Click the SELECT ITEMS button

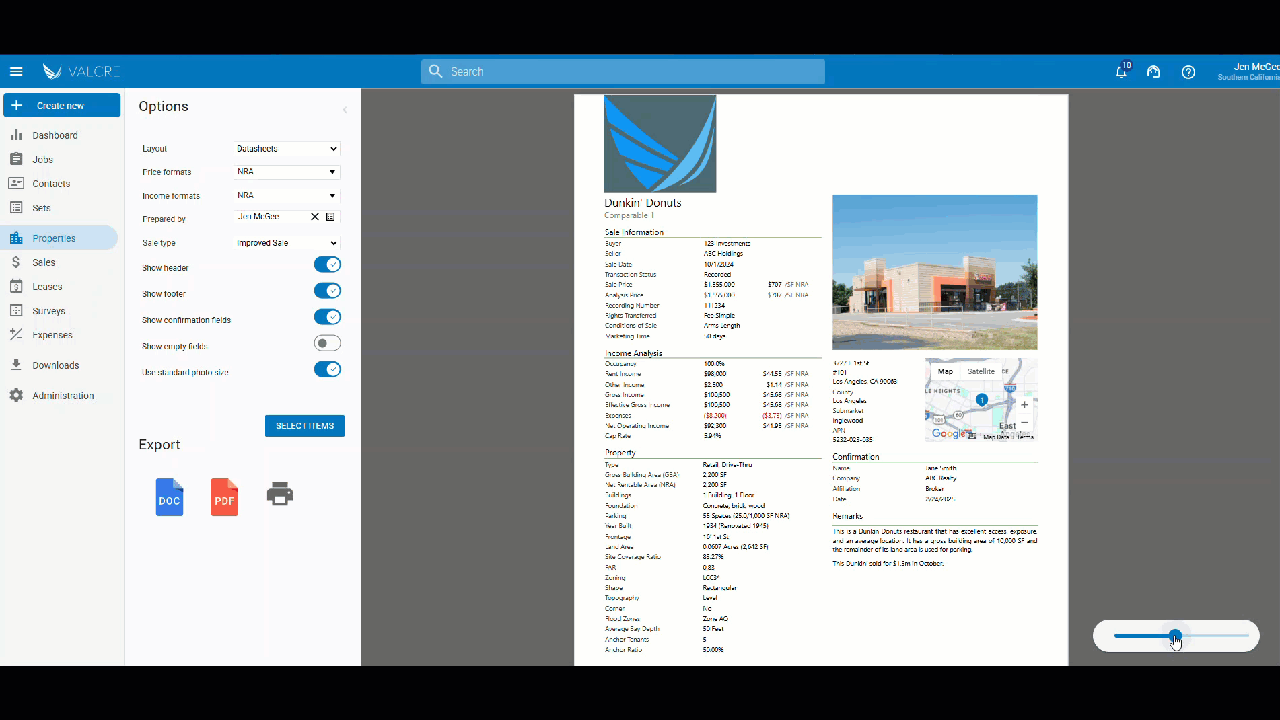305,426
